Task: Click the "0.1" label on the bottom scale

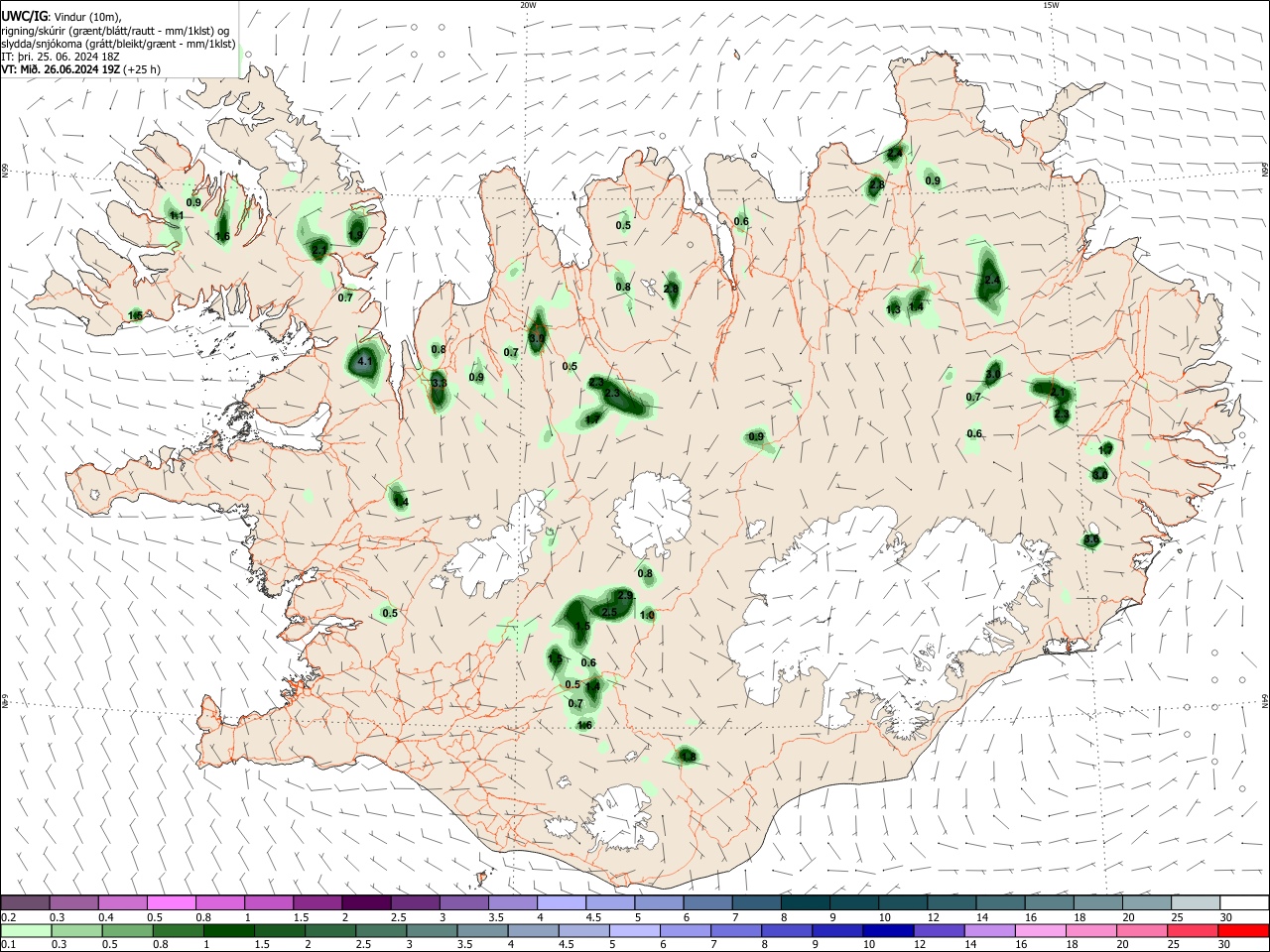Action: 9,945
